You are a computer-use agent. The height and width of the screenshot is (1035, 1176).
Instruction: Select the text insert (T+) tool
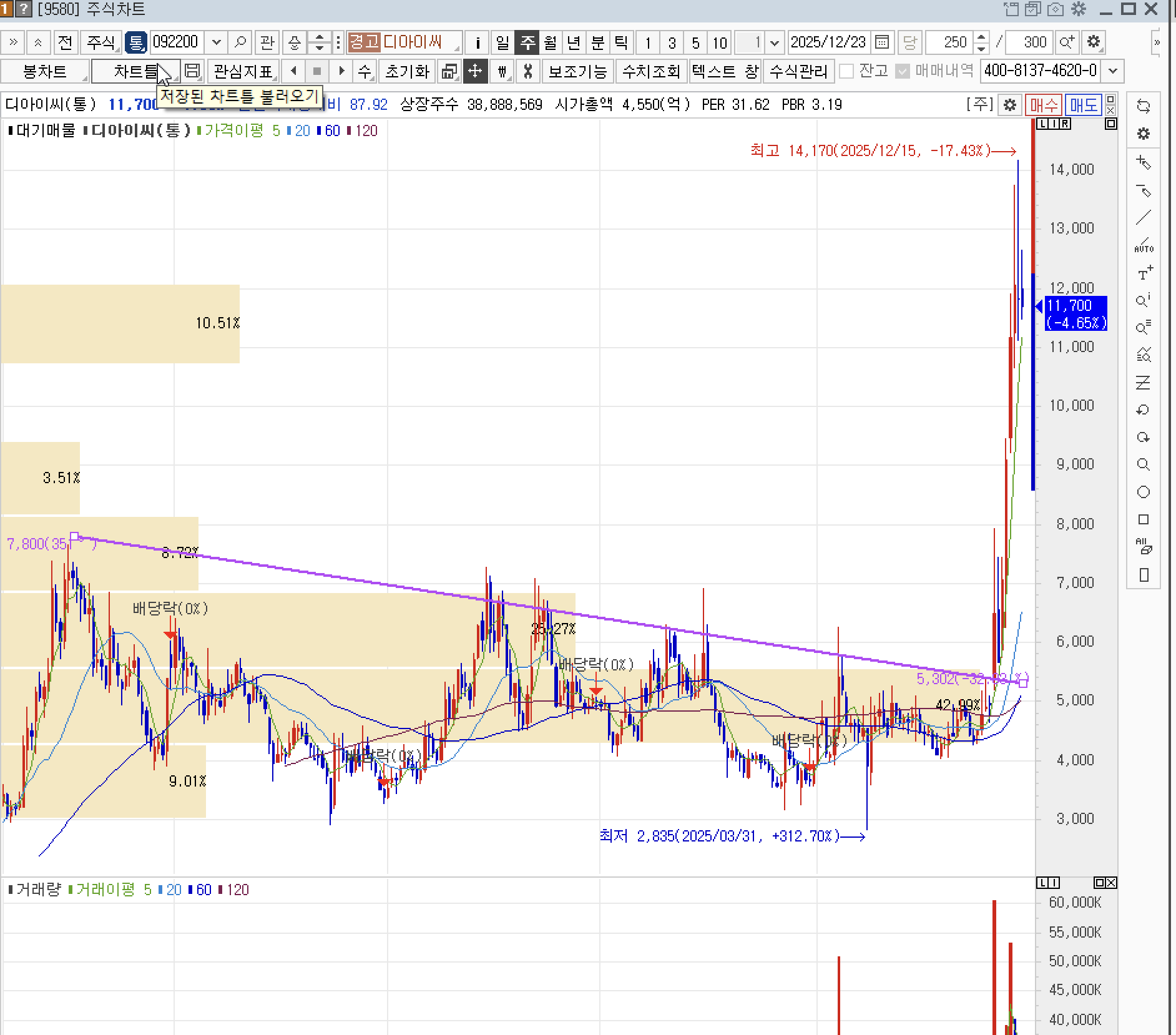(x=1144, y=273)
